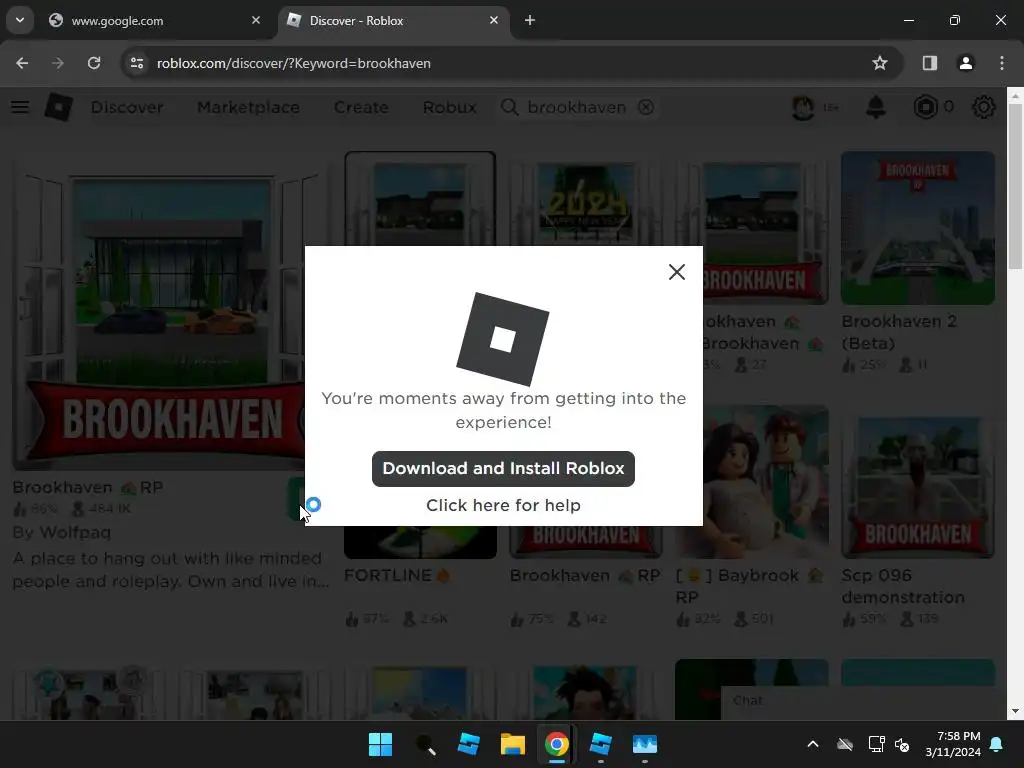1024x768 pixels.
Task: Show hidden system tray icons
Action: [813, 744]
